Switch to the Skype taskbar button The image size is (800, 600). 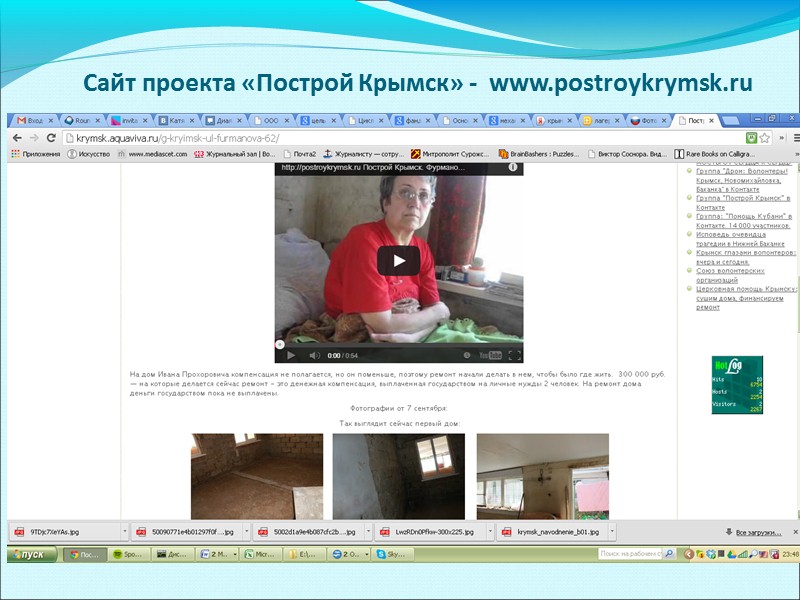(392, 554)
